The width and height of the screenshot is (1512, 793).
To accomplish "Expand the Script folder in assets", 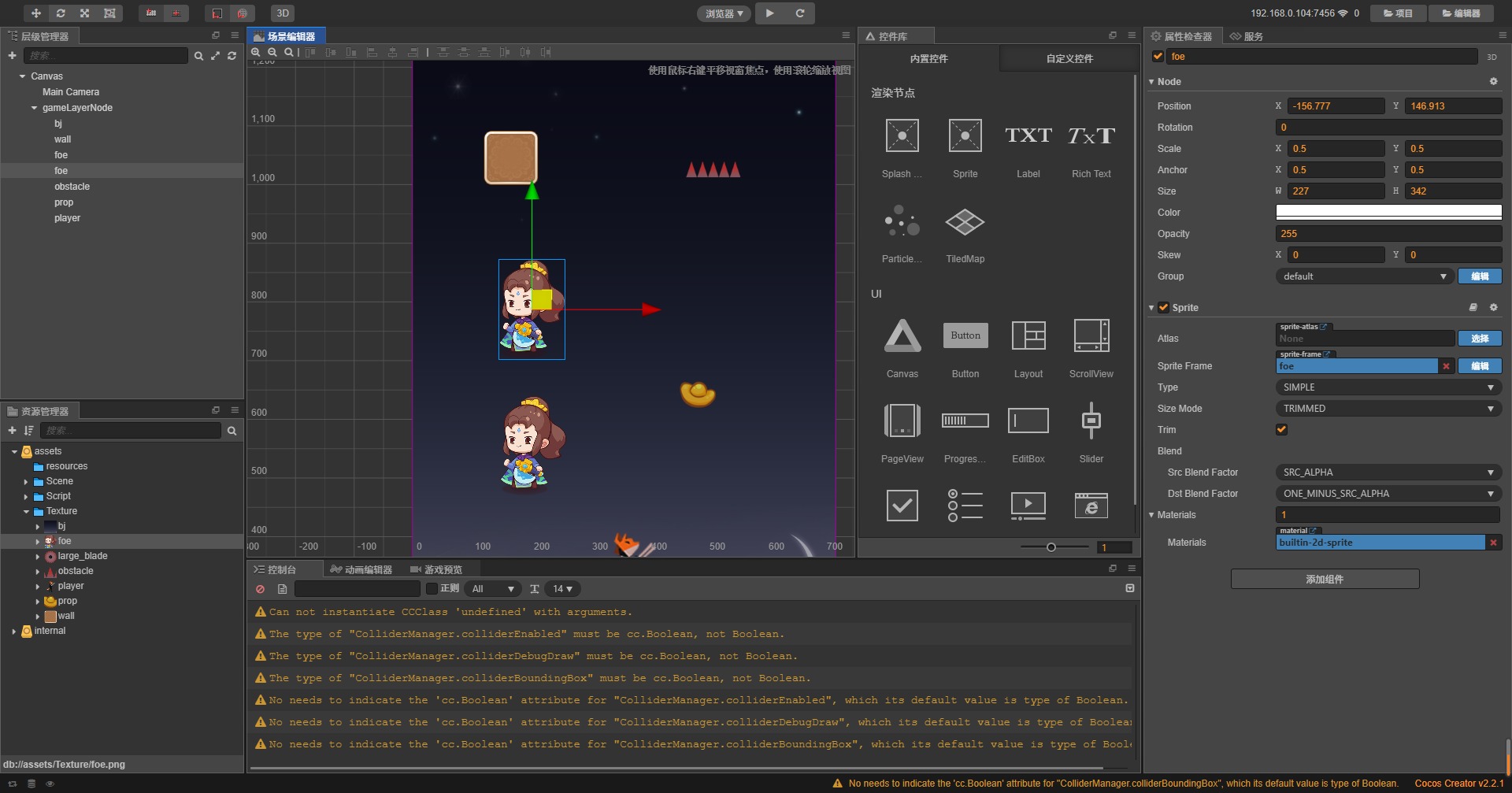I will pos(26,497).
